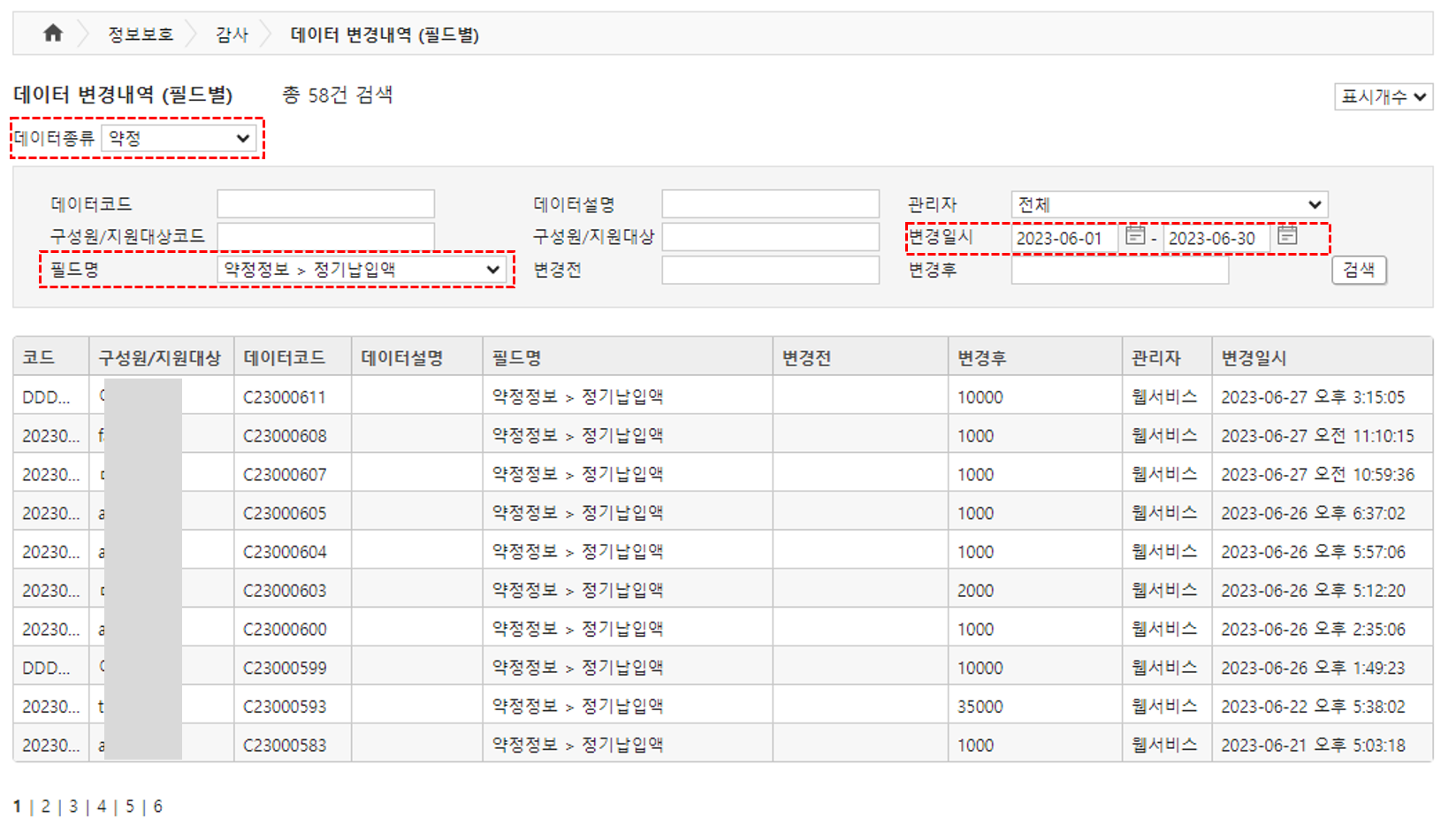
Task: Expand the 데이터종류 dropdown
Action: coord(179,138)
